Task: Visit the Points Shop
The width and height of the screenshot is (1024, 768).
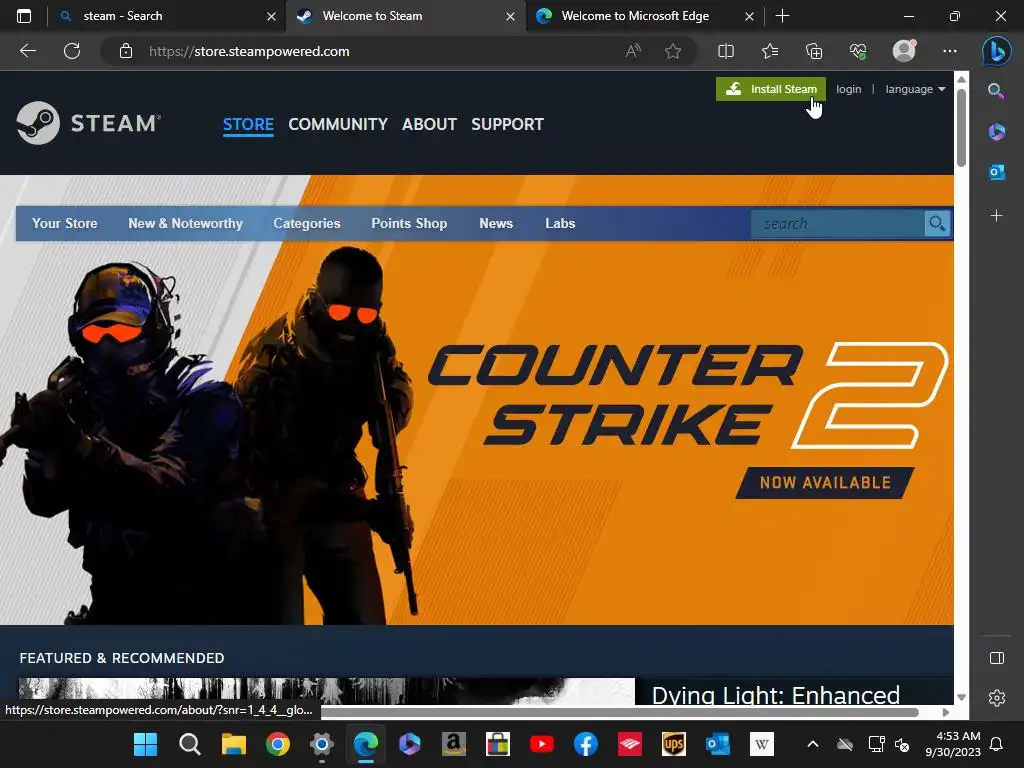Action: point(409,223)
